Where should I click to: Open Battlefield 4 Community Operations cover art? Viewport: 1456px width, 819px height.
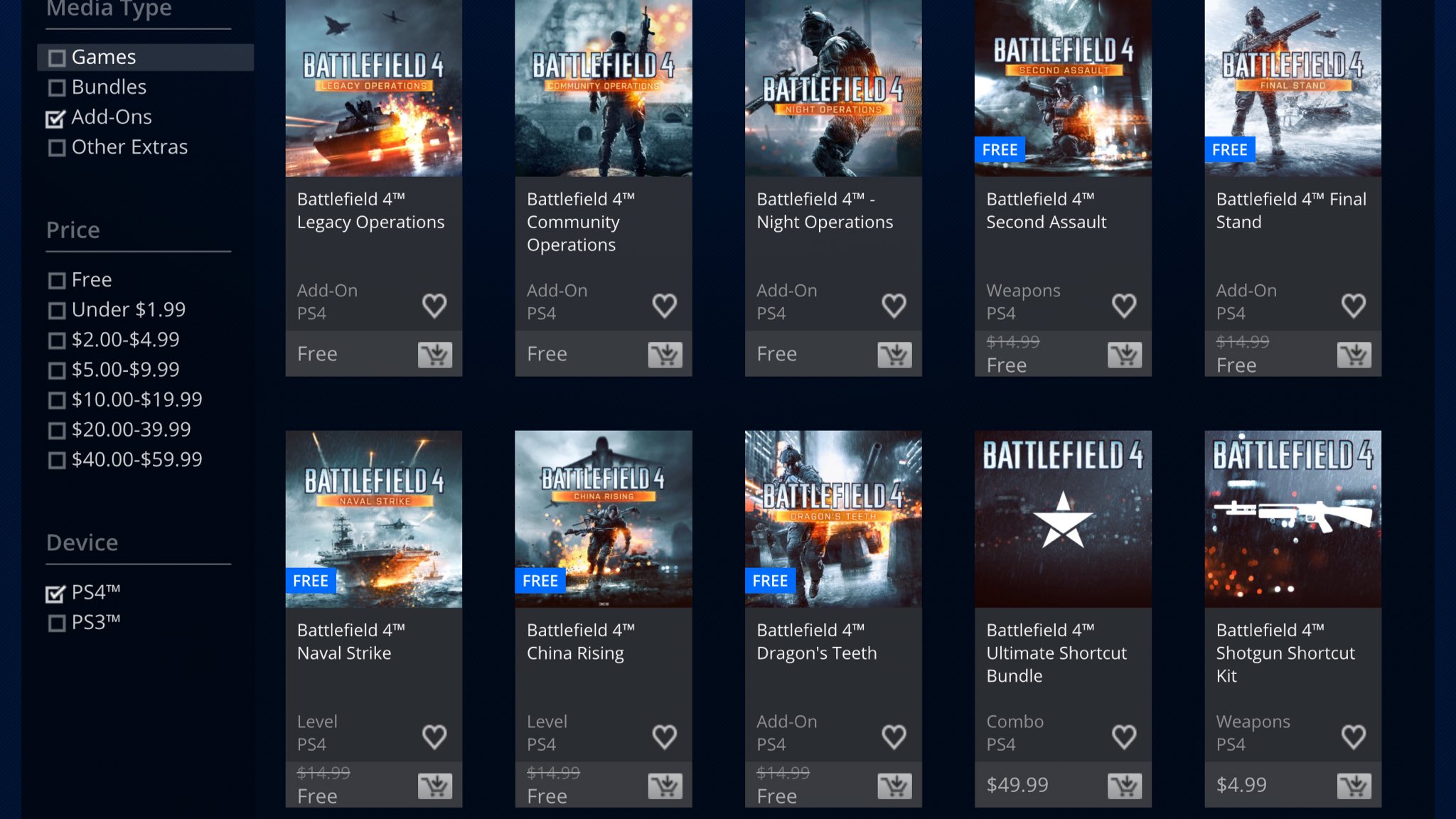(x=604, y=88)
